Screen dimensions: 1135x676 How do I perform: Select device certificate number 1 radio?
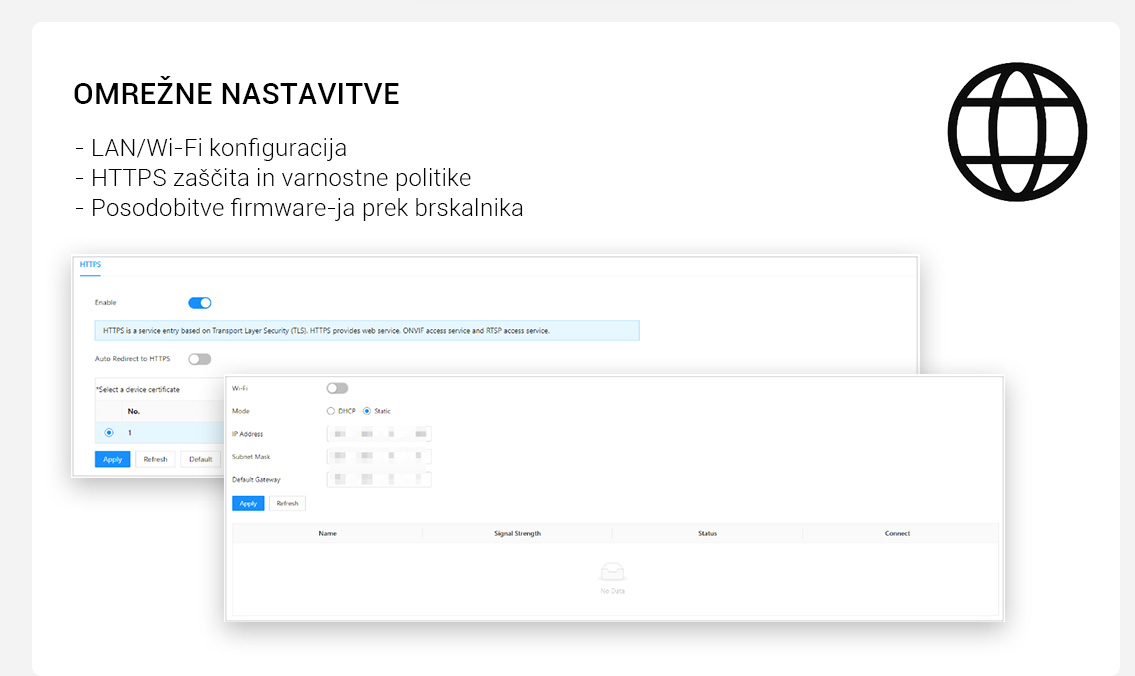point(109,433)
